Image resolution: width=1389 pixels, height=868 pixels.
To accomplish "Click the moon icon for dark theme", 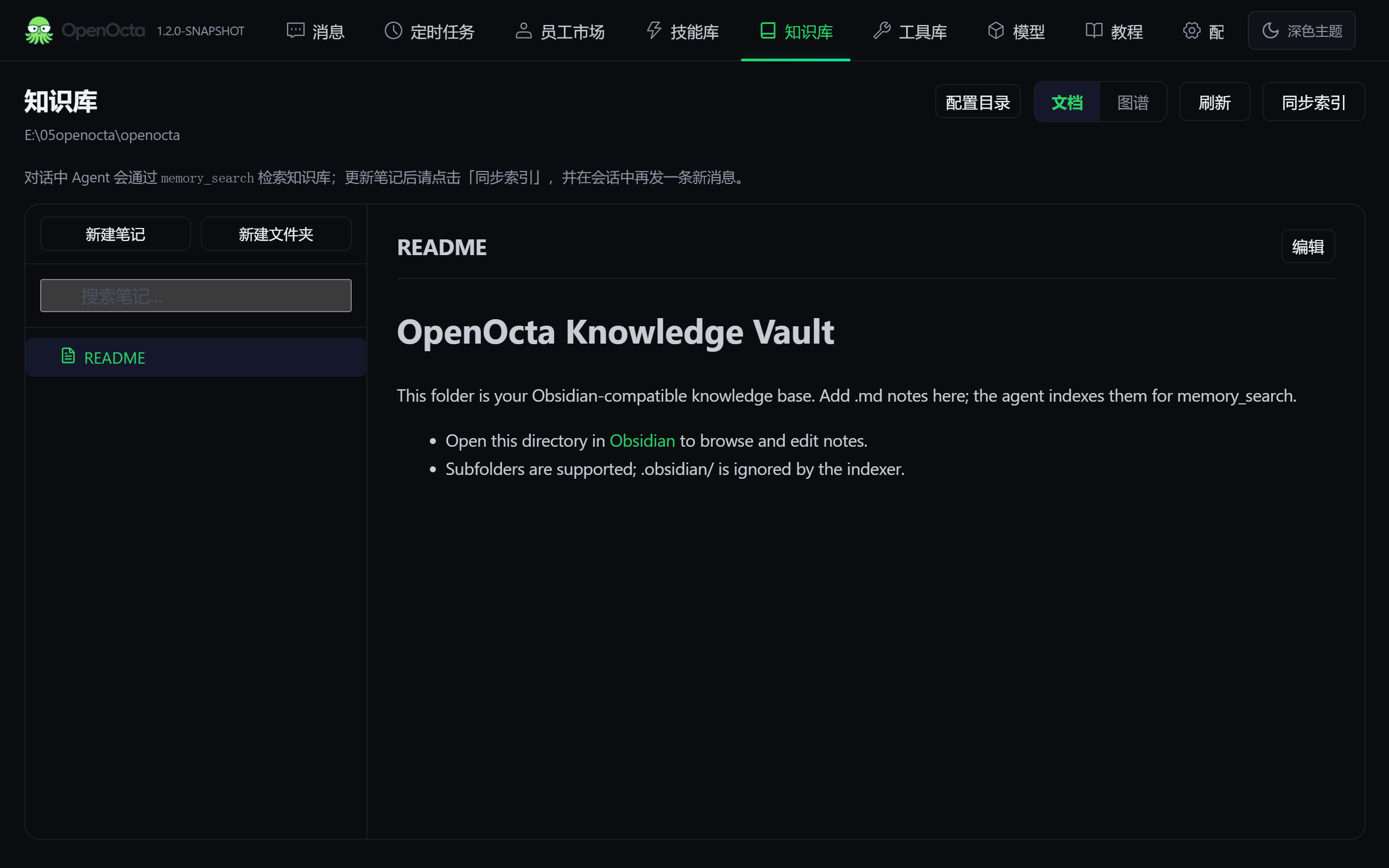I will [1270, 30].
